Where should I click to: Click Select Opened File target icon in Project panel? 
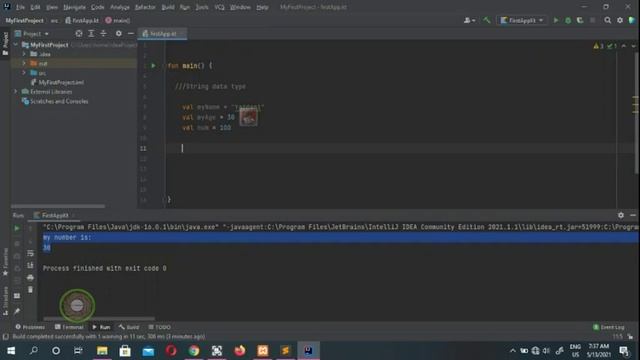(x=79, y=33)
